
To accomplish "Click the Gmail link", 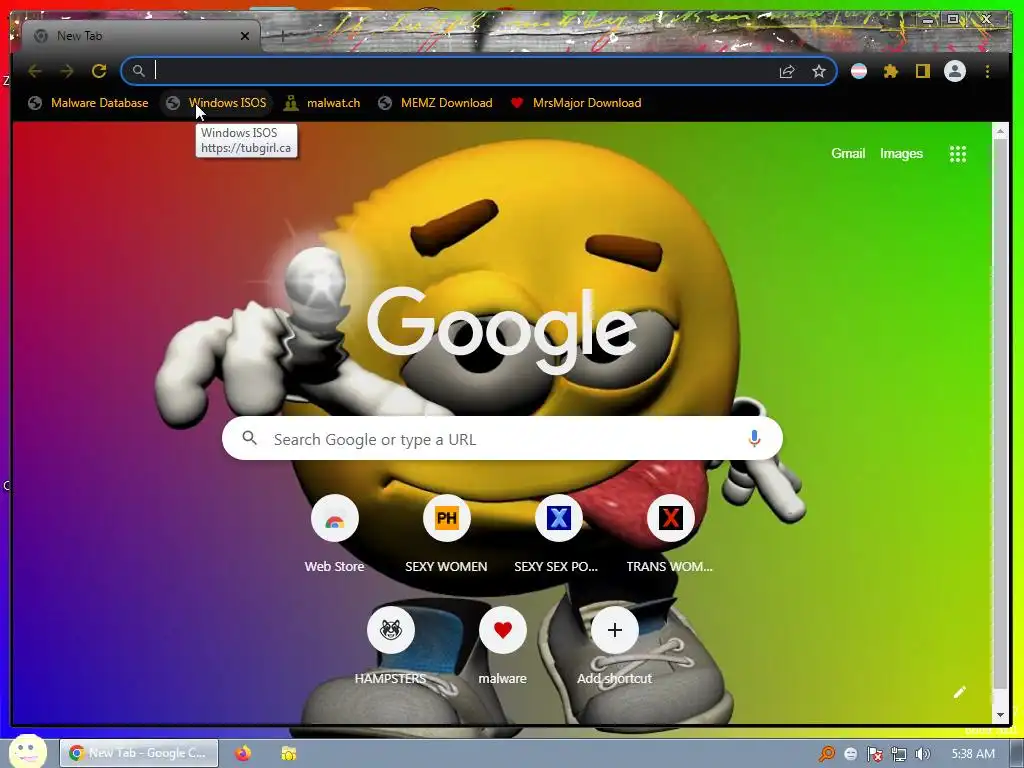I will click(848, 153).
